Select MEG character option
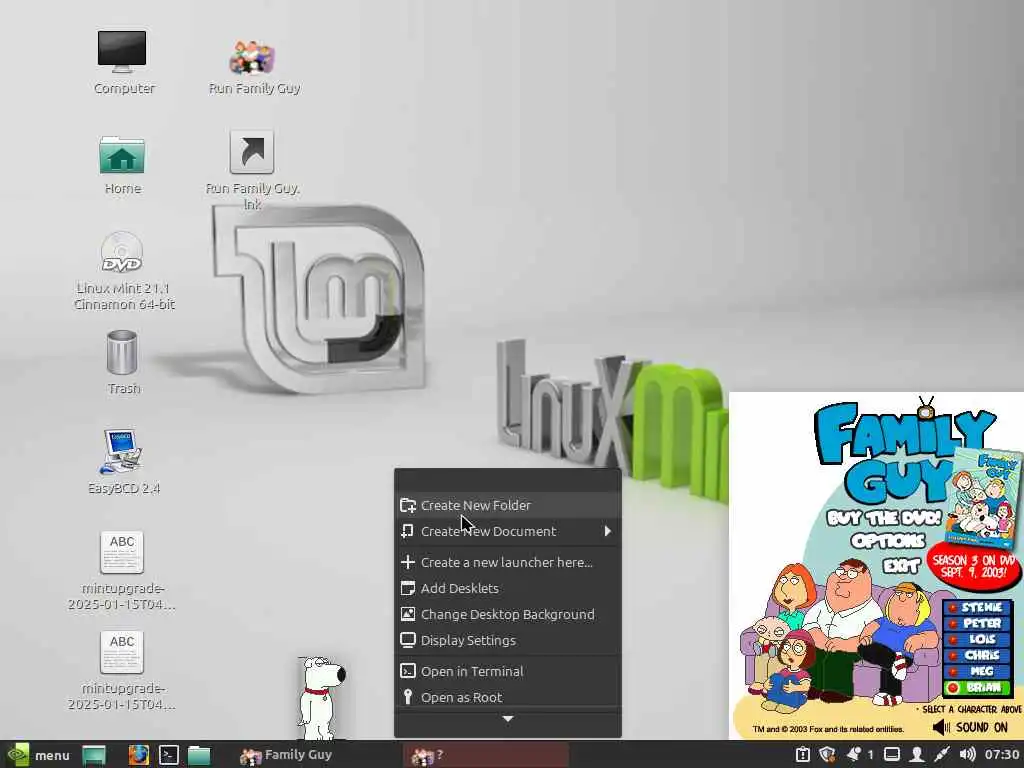 [977, 671]
